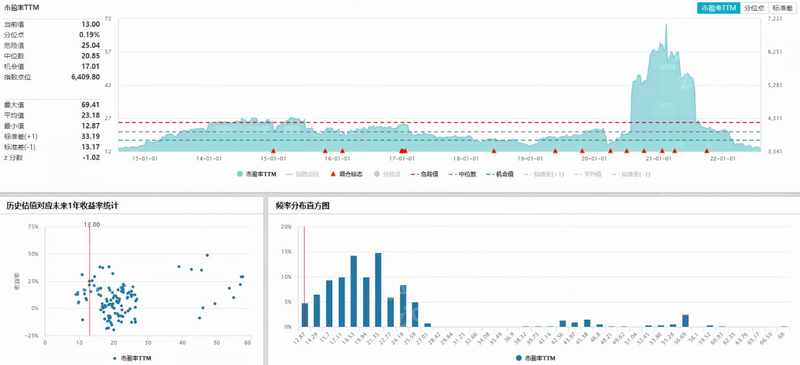Show the 平均值 line via legend

tap(587, 174)
